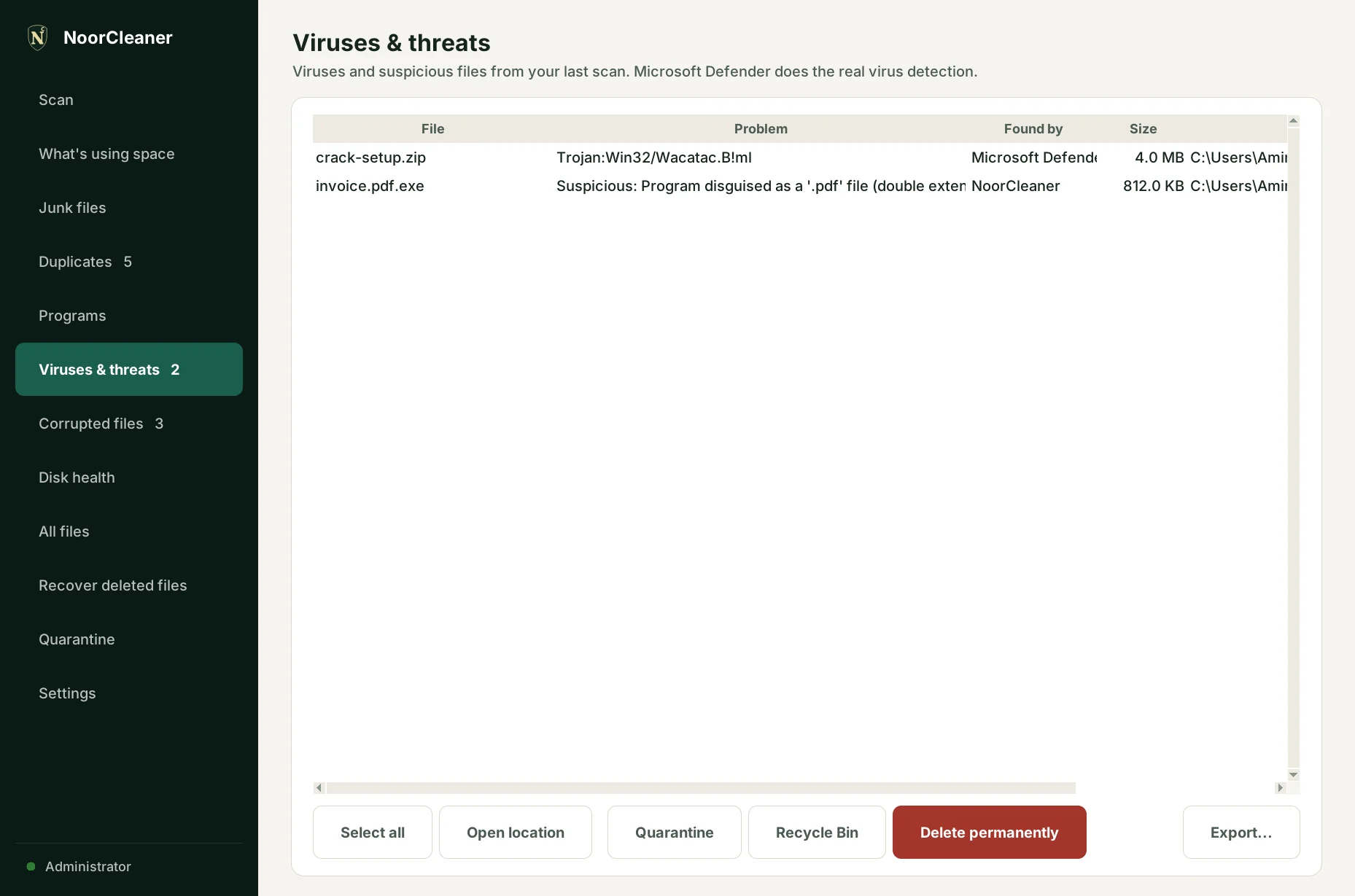Click the vertical scrollbar down arrow

tap(1293, 775)
